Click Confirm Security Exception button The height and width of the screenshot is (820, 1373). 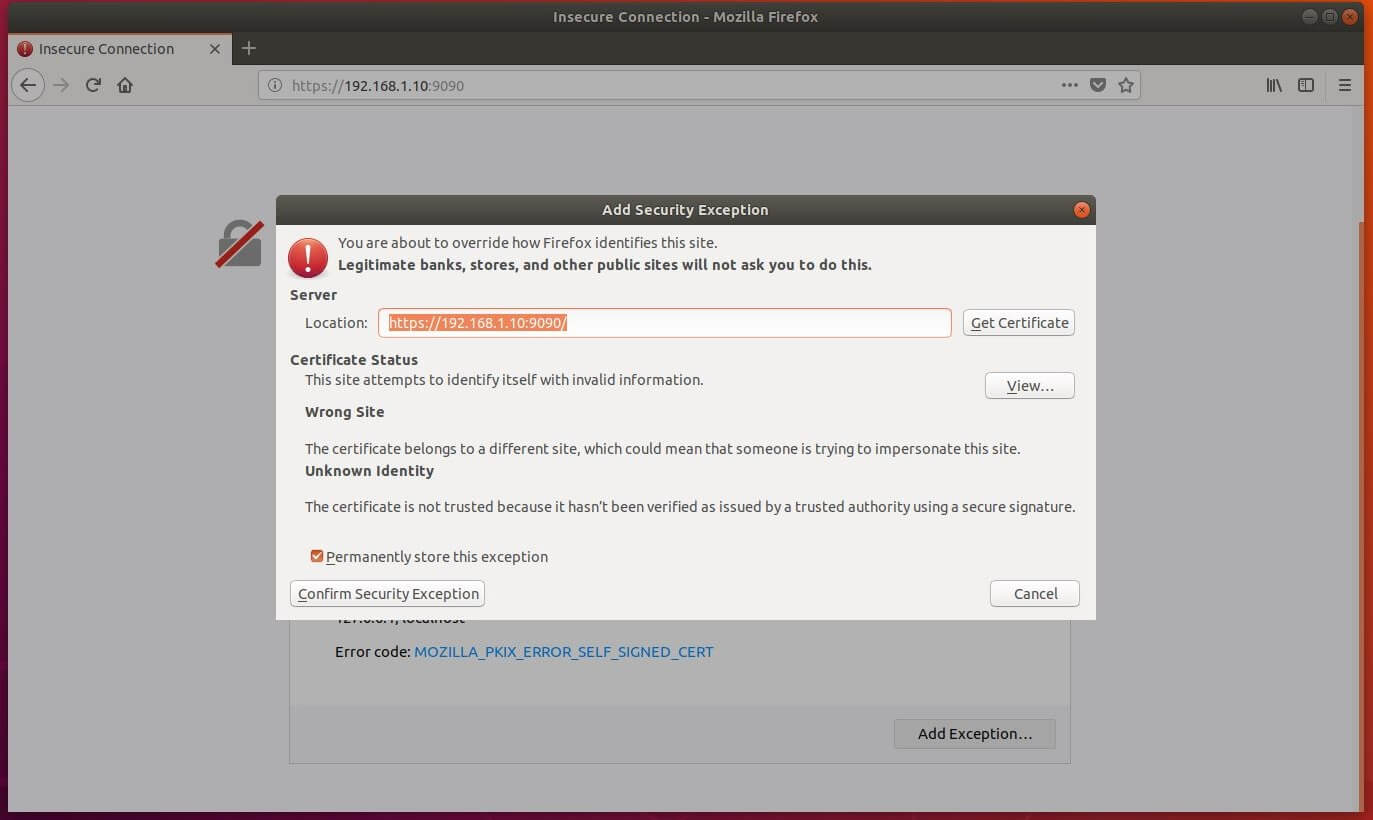(388, 593)
